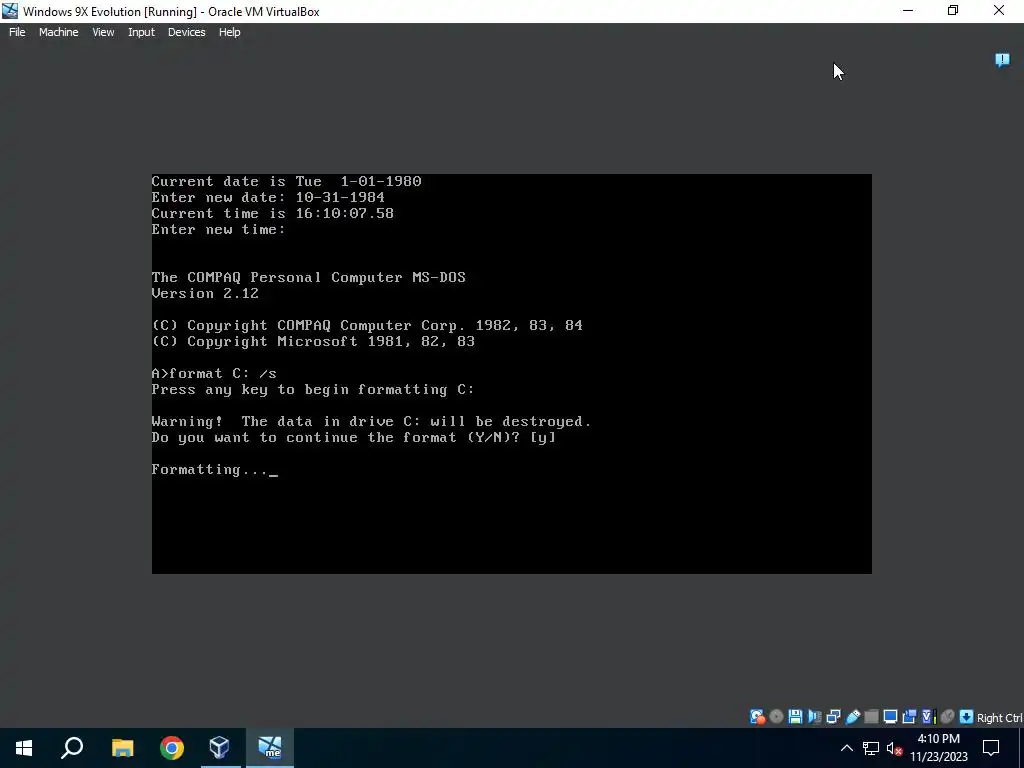This screenshot has width=1024, height=768.
Task: Open the VirtualBox notification center icon
Action: pyautogui.click(x=1002, y=61)
